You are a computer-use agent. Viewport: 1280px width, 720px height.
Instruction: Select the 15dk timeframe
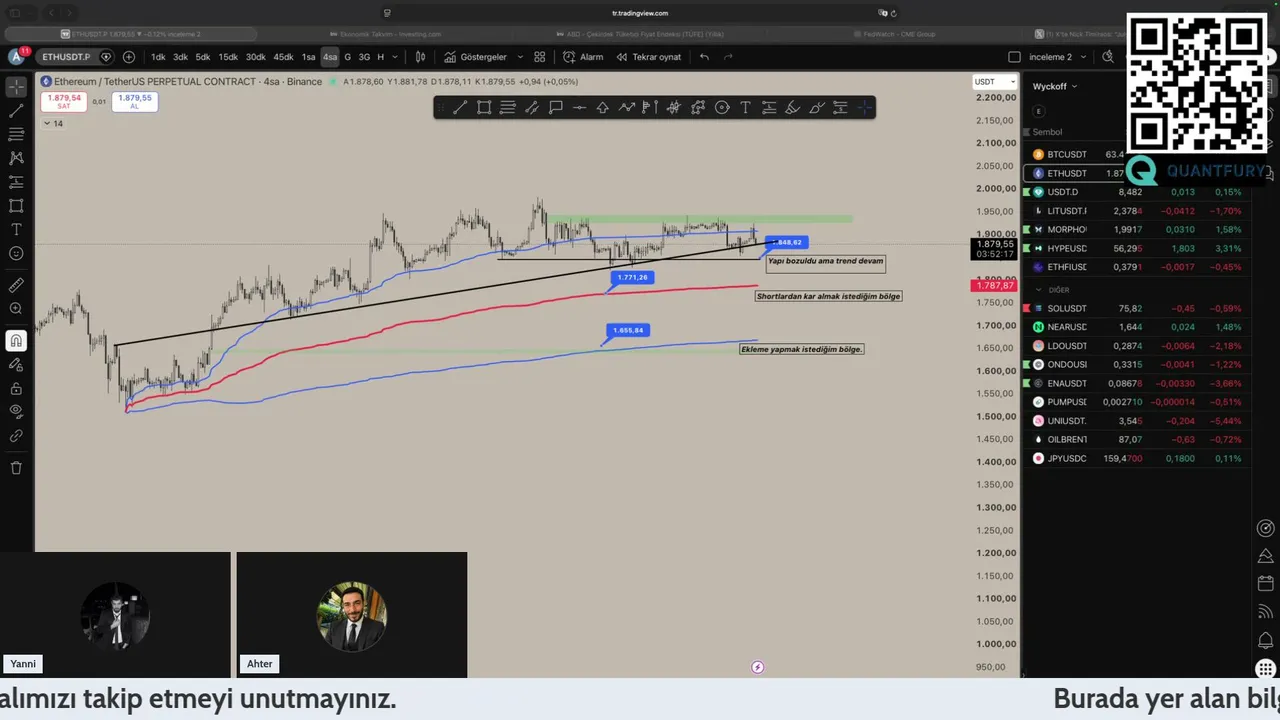pyautogui.click(x=228, y=57)
